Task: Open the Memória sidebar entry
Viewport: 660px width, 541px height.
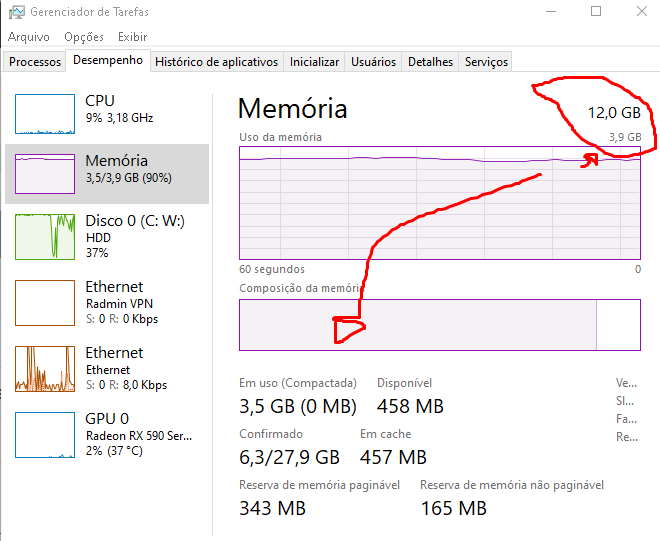Action: [107, 174]
